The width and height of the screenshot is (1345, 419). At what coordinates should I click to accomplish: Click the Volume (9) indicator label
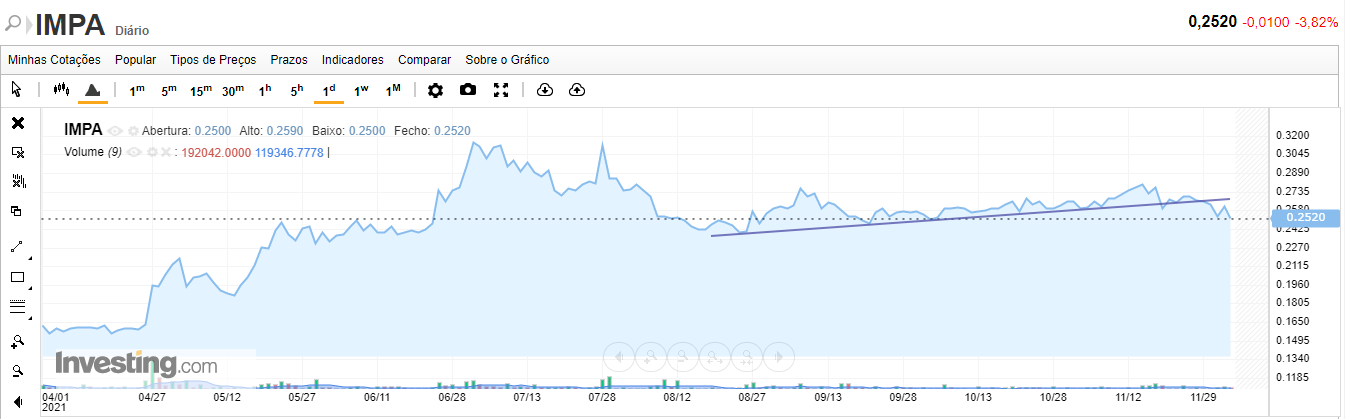(93, 152)
